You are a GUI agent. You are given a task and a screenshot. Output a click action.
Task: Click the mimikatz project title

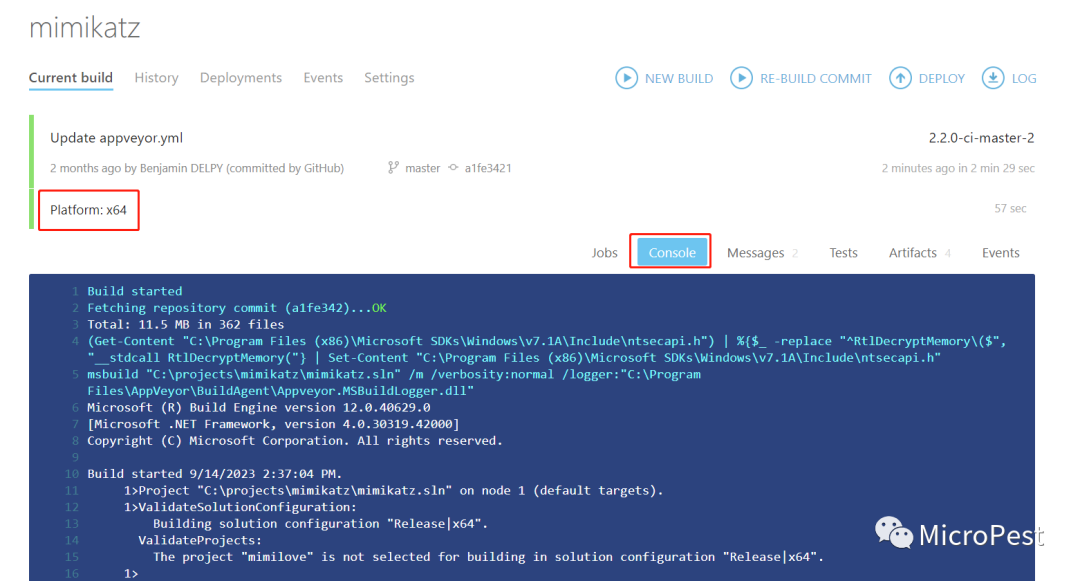click(85, 28)
